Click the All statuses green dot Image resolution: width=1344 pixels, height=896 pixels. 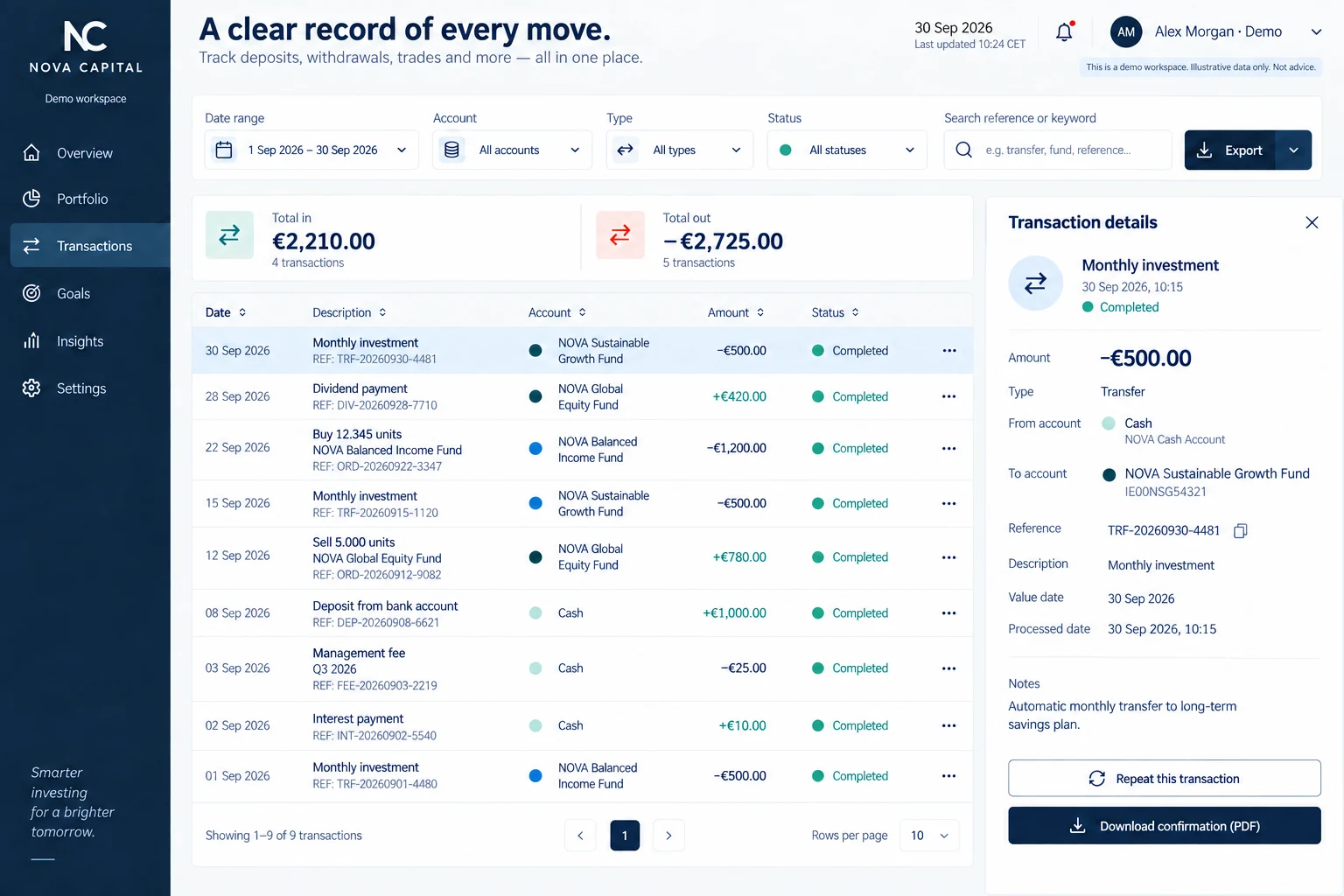coord(786,150)
